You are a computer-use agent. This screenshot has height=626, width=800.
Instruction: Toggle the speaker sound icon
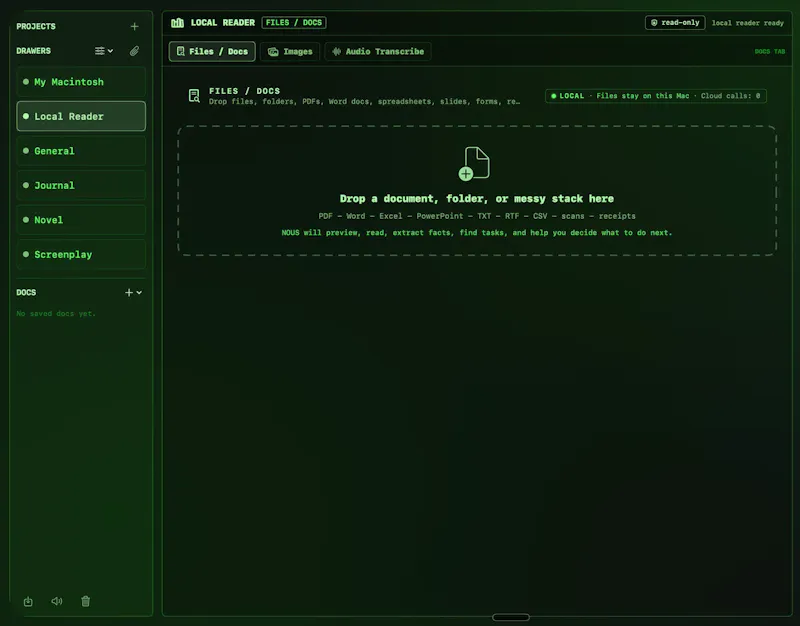[57, 602]
